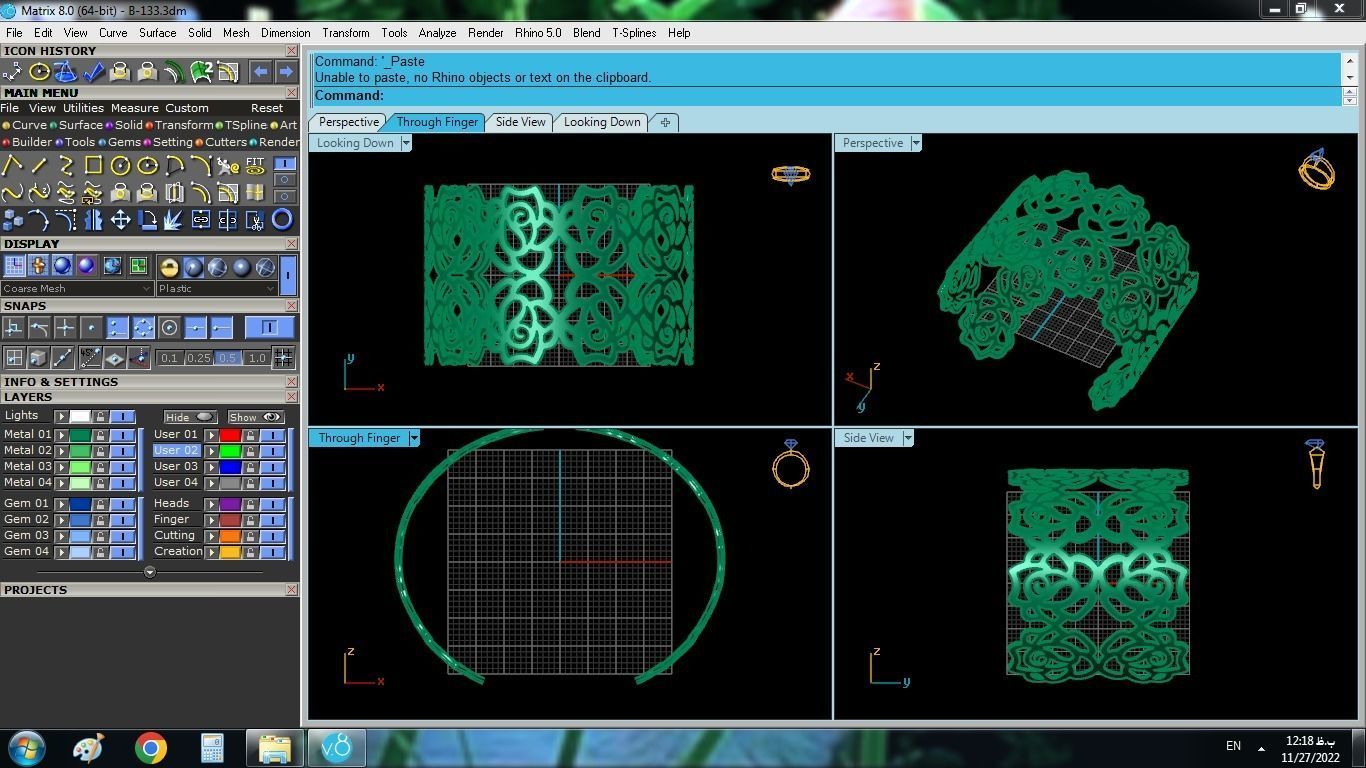Click the Command input field
Viewport: 1366px width, 768px height.
pyautogui.click(x=826, y=96)
